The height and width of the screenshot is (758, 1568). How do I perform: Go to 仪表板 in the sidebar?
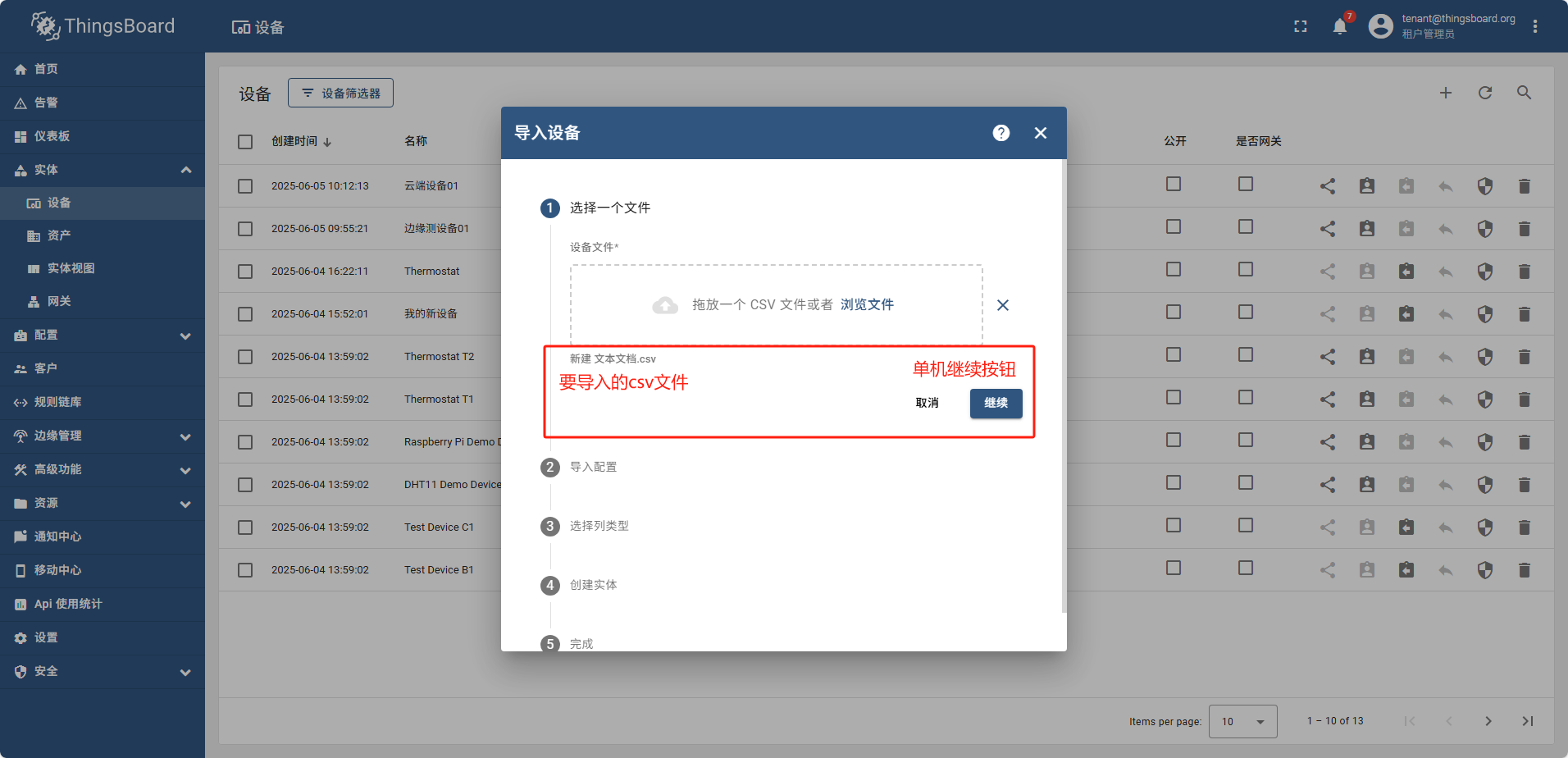click(52, 136)
